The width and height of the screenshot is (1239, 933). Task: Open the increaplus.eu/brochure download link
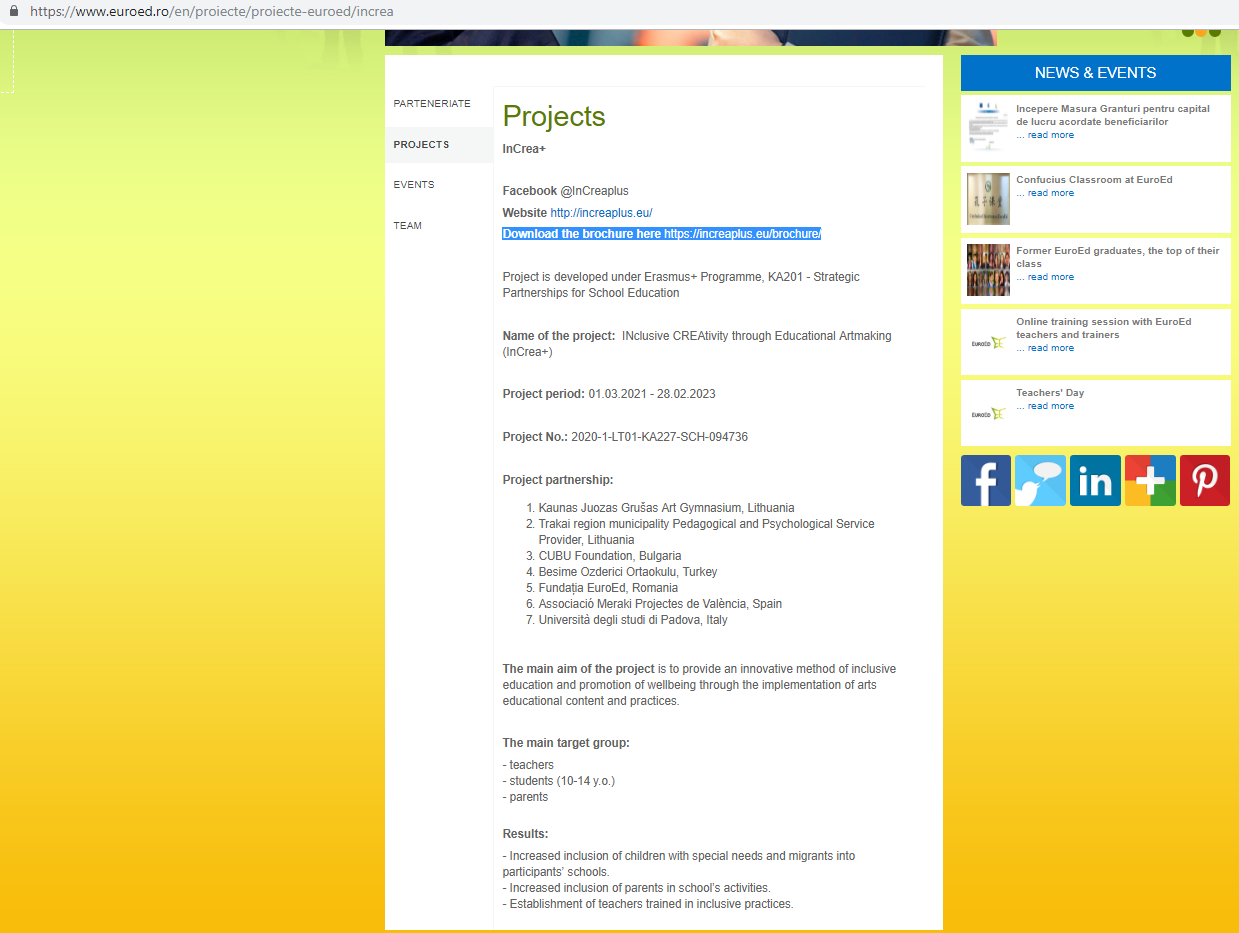742,234
